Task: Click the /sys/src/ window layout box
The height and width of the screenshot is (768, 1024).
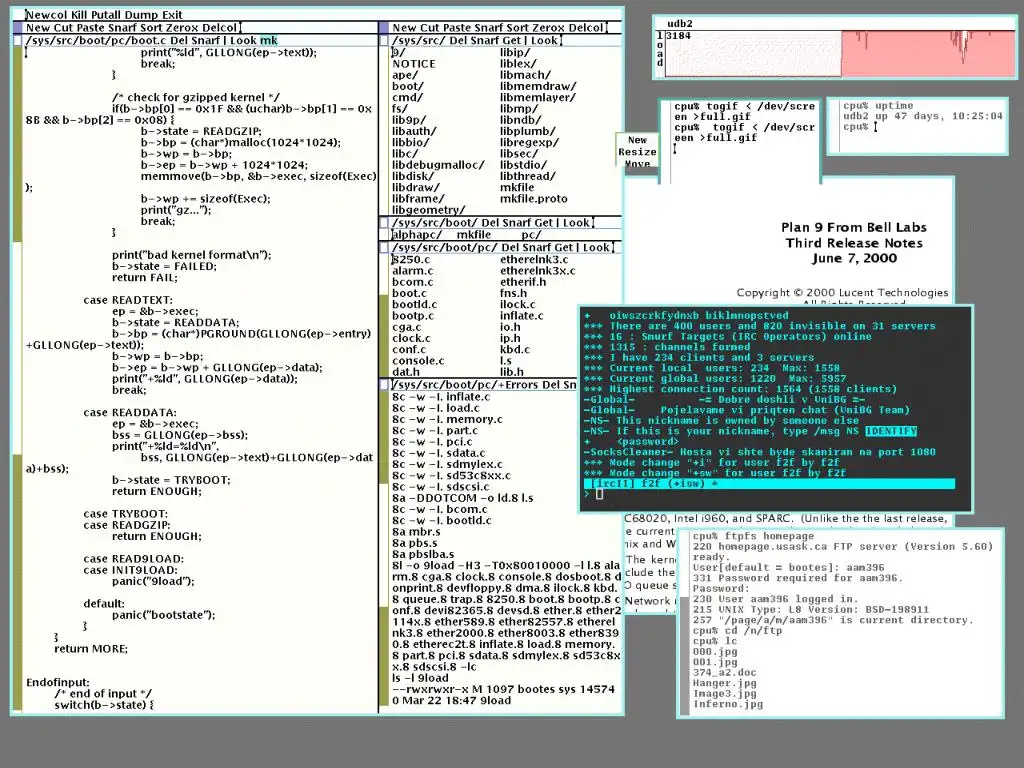Action: pos(385,40)
